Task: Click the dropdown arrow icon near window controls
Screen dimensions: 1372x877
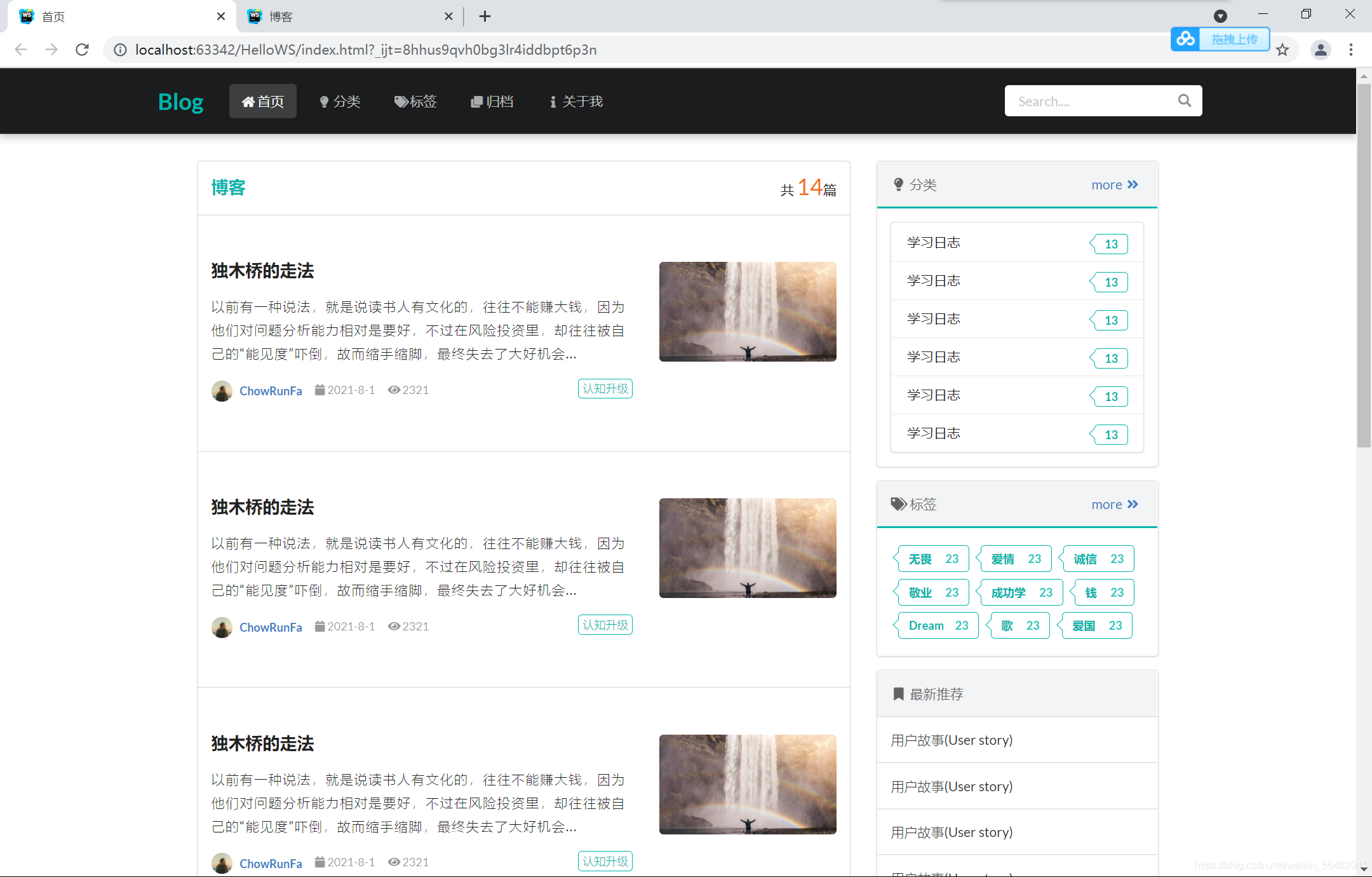Action: [1220, 17]
